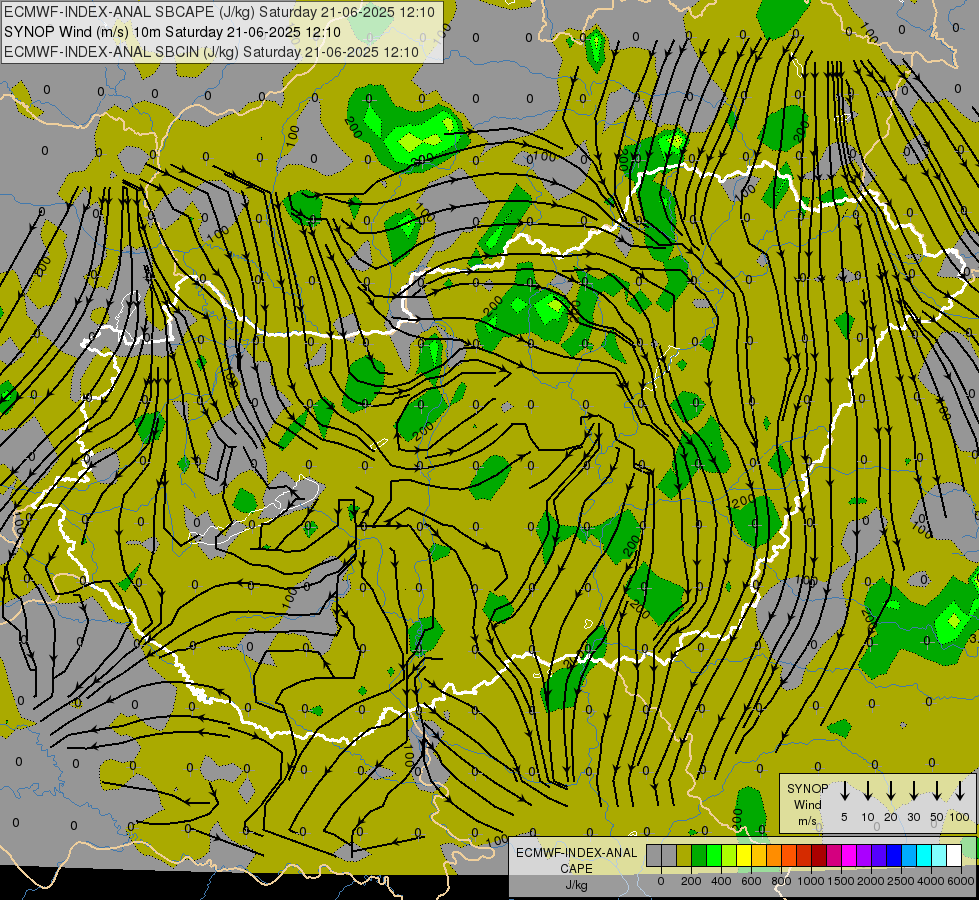Click the deep pink CAPE swatch
This screenshot has height=900, width=979.
(835, 855)
